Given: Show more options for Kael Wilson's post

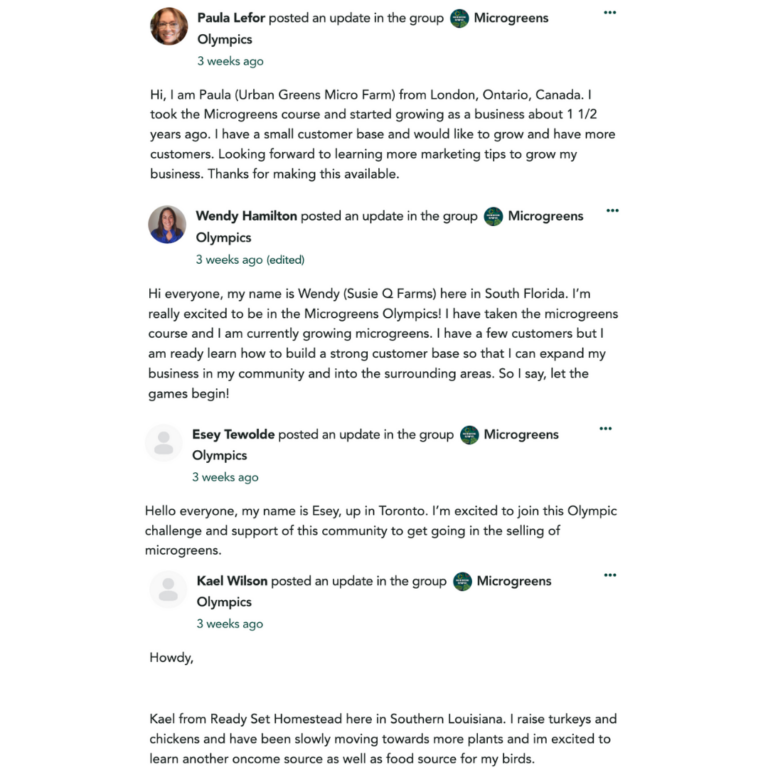Looking at the screenshot, I should [610, 576].
